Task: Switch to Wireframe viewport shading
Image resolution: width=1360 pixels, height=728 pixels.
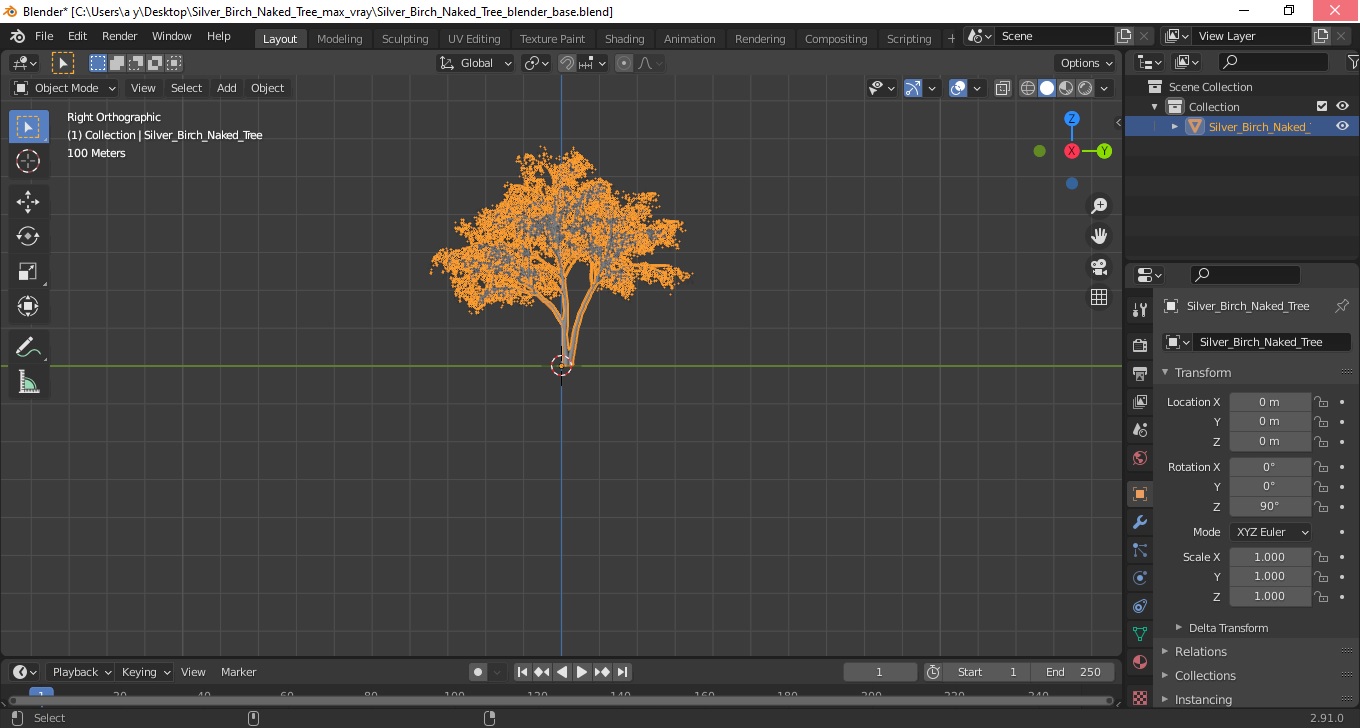Action: pyautogui.click(x=1028, y=88)
